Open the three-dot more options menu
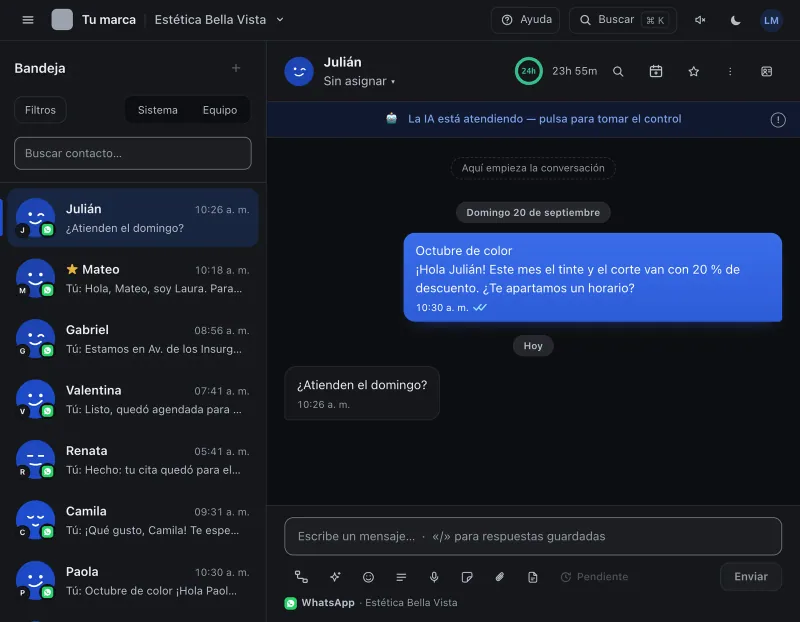This screenshot has height=622, width=800. pyautogui.click(x=730, y=71)
